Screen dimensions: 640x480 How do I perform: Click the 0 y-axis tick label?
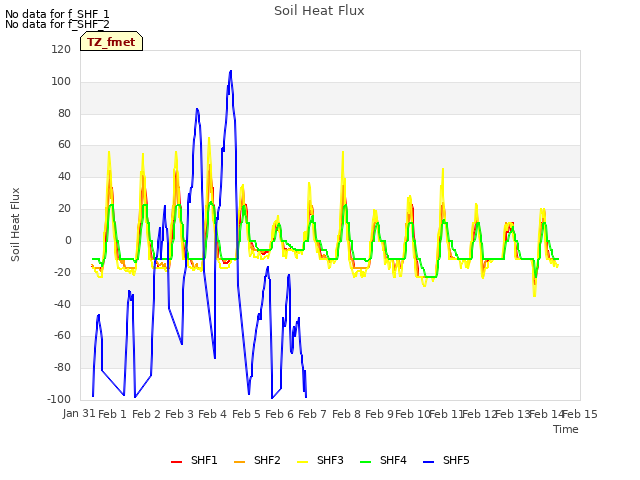[x=68, y=240]
